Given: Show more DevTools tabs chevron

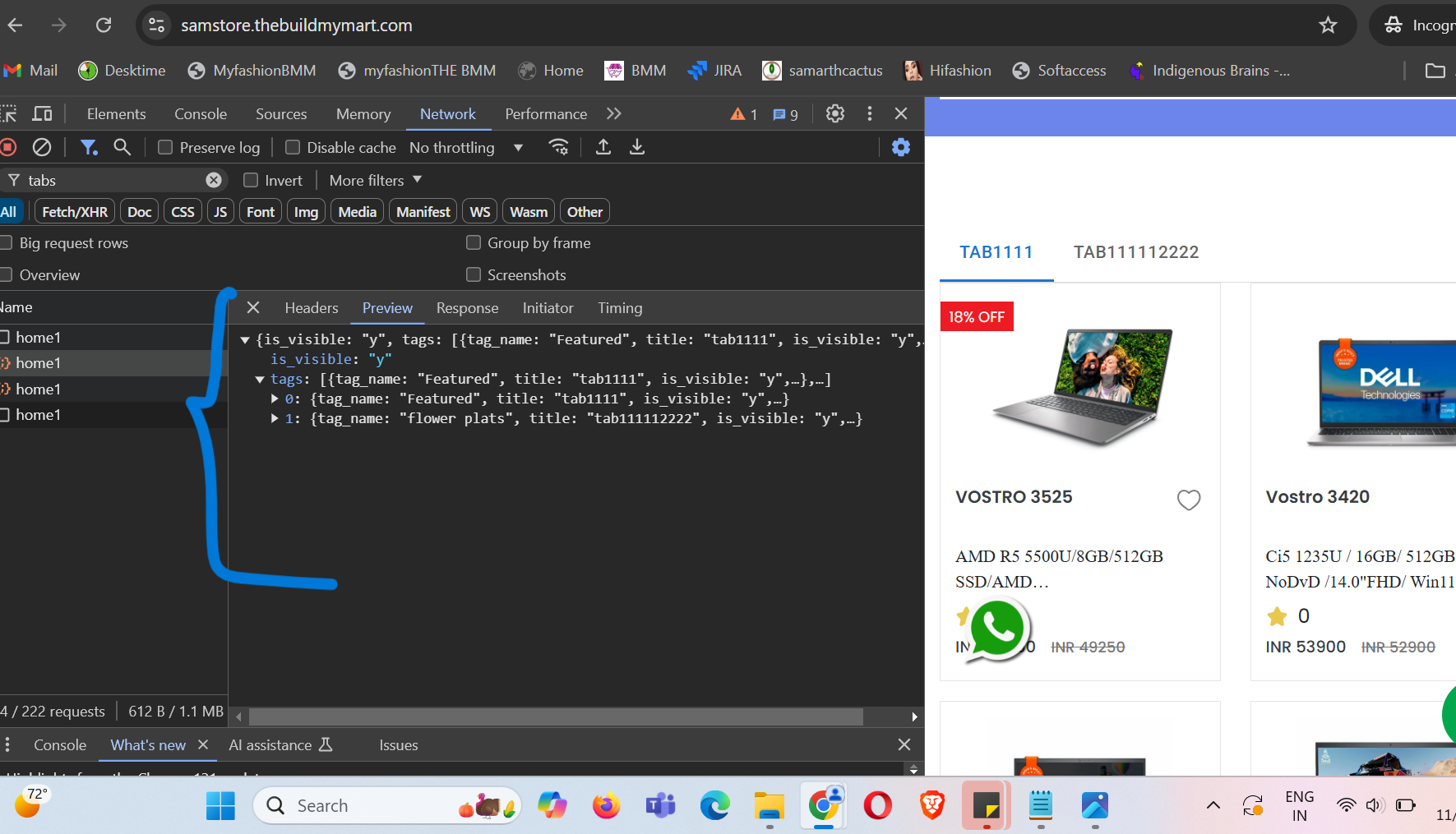Looking at the screenshot, I should click(614, 113).
